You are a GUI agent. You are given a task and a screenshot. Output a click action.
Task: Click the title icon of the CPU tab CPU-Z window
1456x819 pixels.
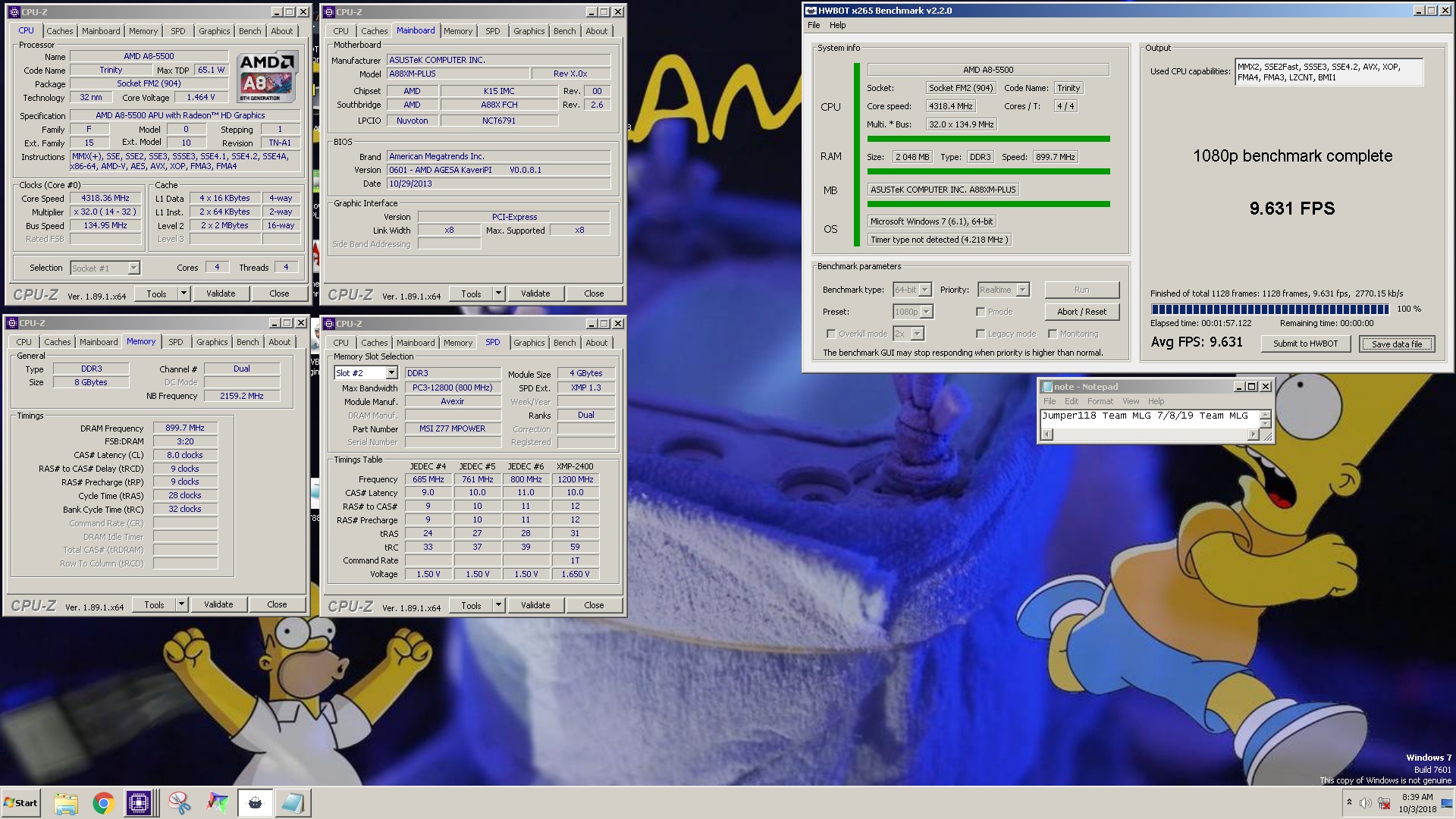tap(13, 12)
